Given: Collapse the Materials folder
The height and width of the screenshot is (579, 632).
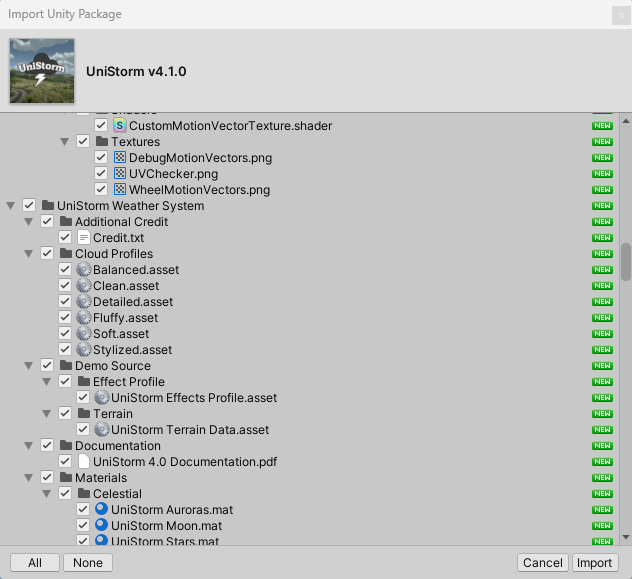Looking at the screenshot, I should (x=29, y=478).
